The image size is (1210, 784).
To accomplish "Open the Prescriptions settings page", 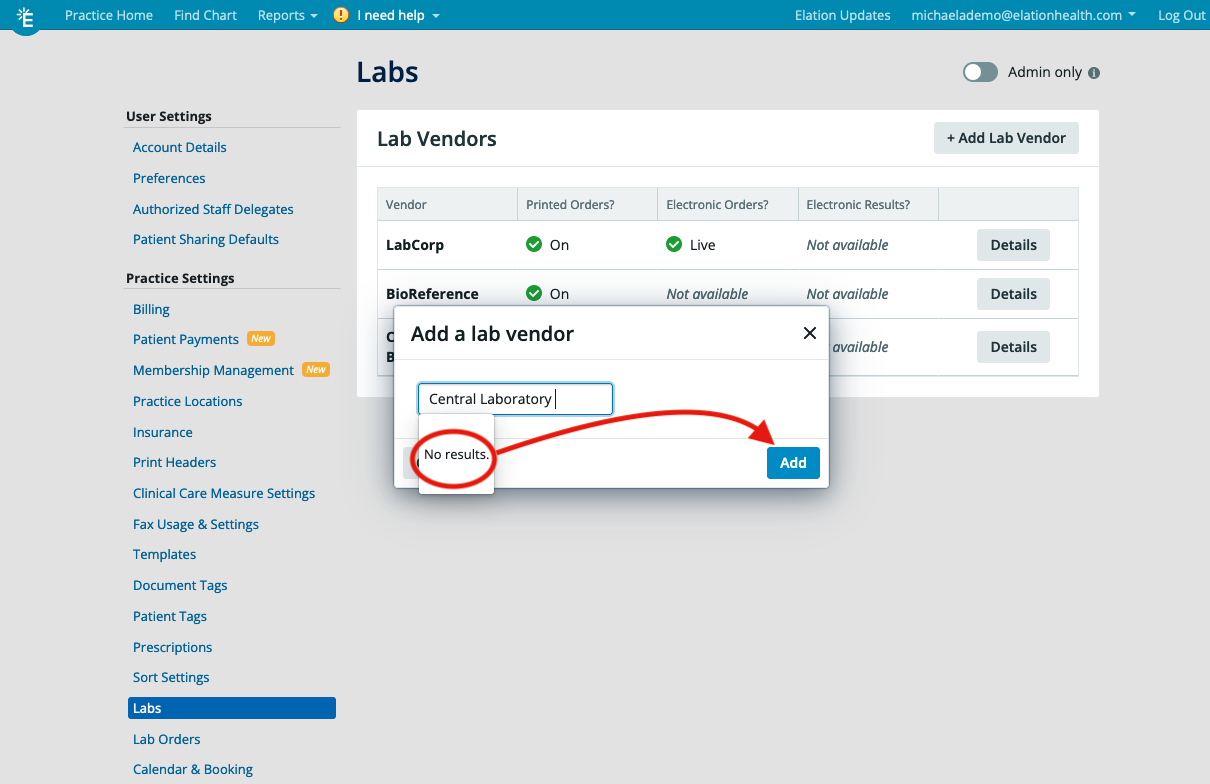I will click(172, 647).
